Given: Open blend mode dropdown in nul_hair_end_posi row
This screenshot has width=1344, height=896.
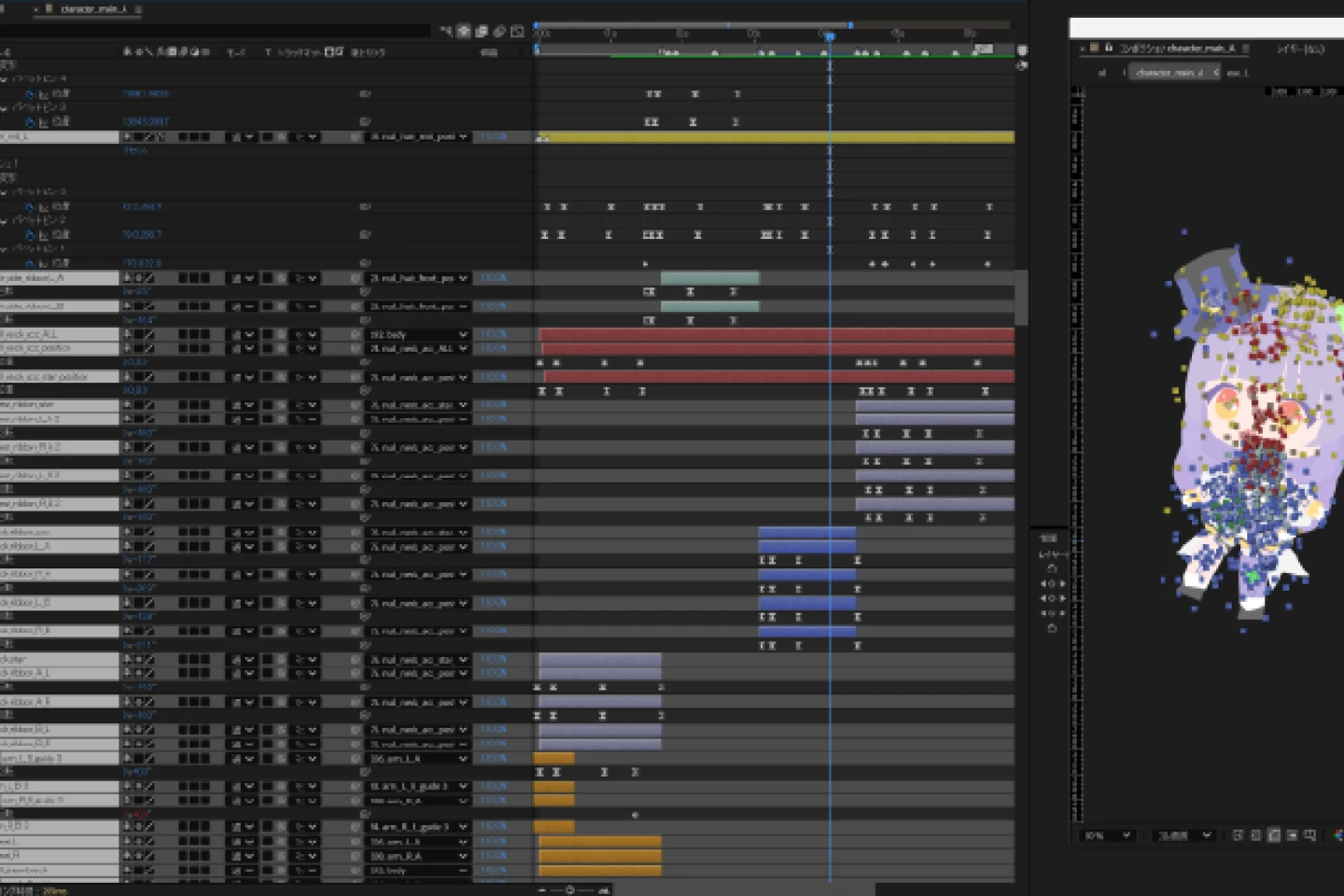Looking at the screenshot, I should pos(242,137).
